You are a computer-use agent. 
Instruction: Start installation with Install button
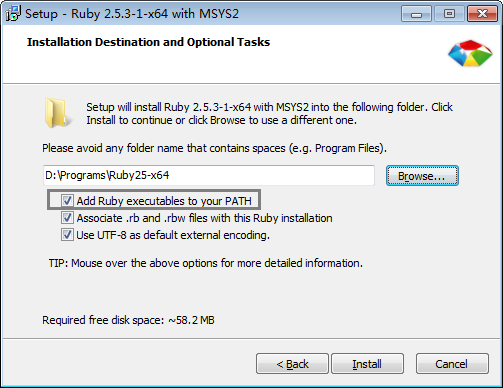pyautogui.click(x=367, y=364)
